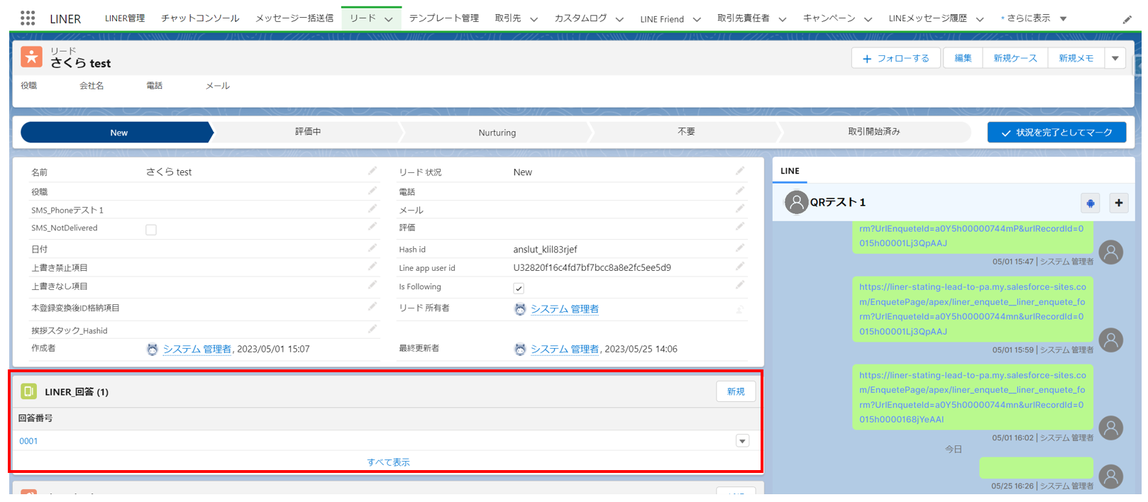
Task: Click the plus icon in the LINE panel
Action: [x=1119, y=203]
